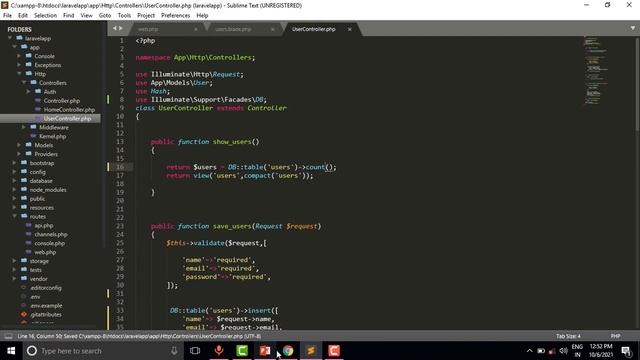
Task: Open the Edit menu
Action: [x=22, y=16]
